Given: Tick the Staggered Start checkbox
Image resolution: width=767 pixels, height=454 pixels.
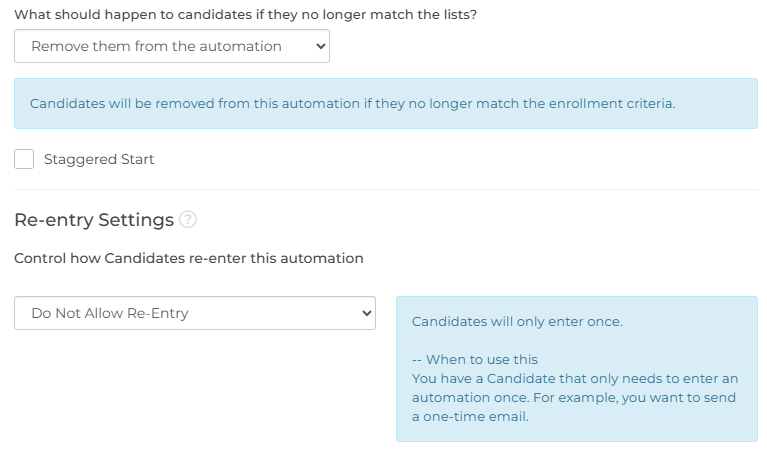Looking at the screenshot, I should coord(24,159).
